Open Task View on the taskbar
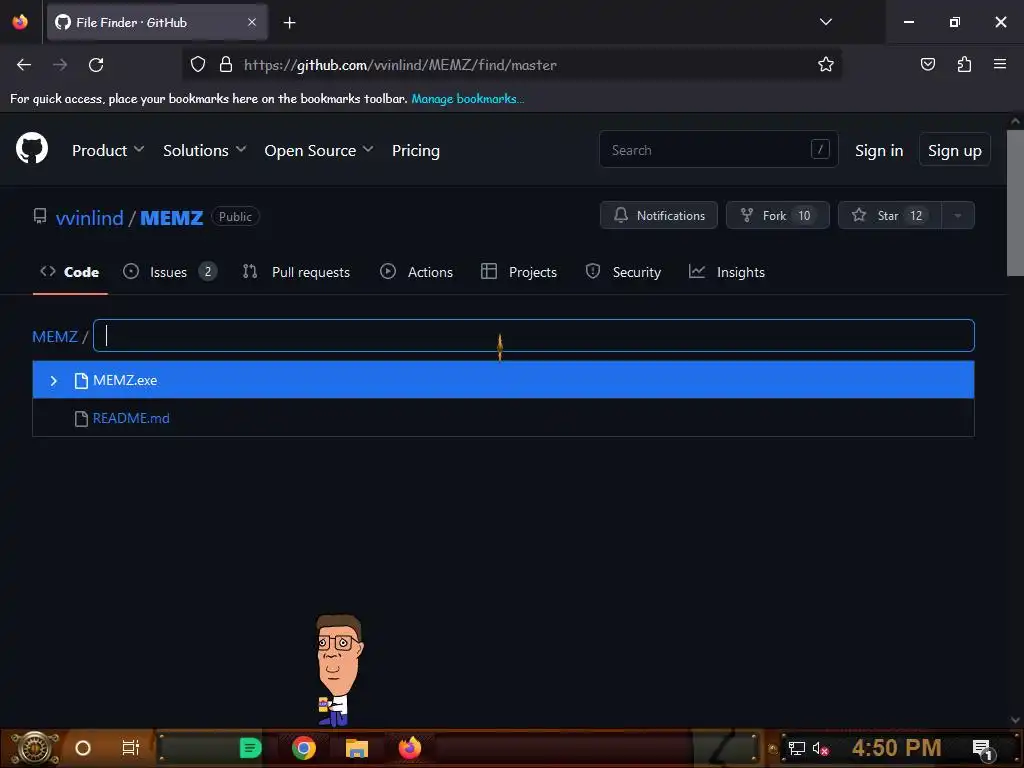1024x768 pixels. click(x=131, y=748)
